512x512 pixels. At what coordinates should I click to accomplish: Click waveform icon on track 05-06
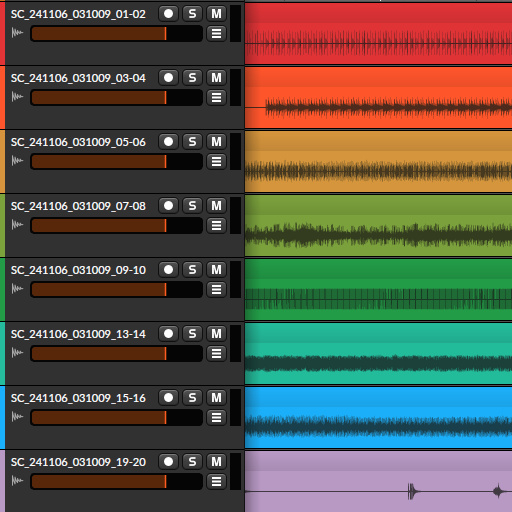click(17, 161)
